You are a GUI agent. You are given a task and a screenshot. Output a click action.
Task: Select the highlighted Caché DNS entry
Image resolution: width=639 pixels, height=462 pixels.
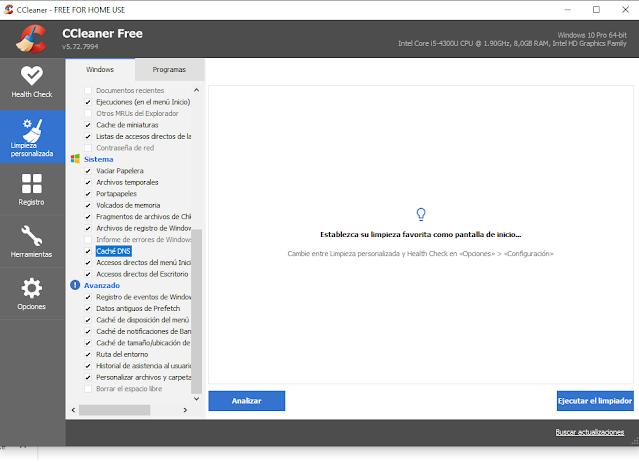(113, 251)
